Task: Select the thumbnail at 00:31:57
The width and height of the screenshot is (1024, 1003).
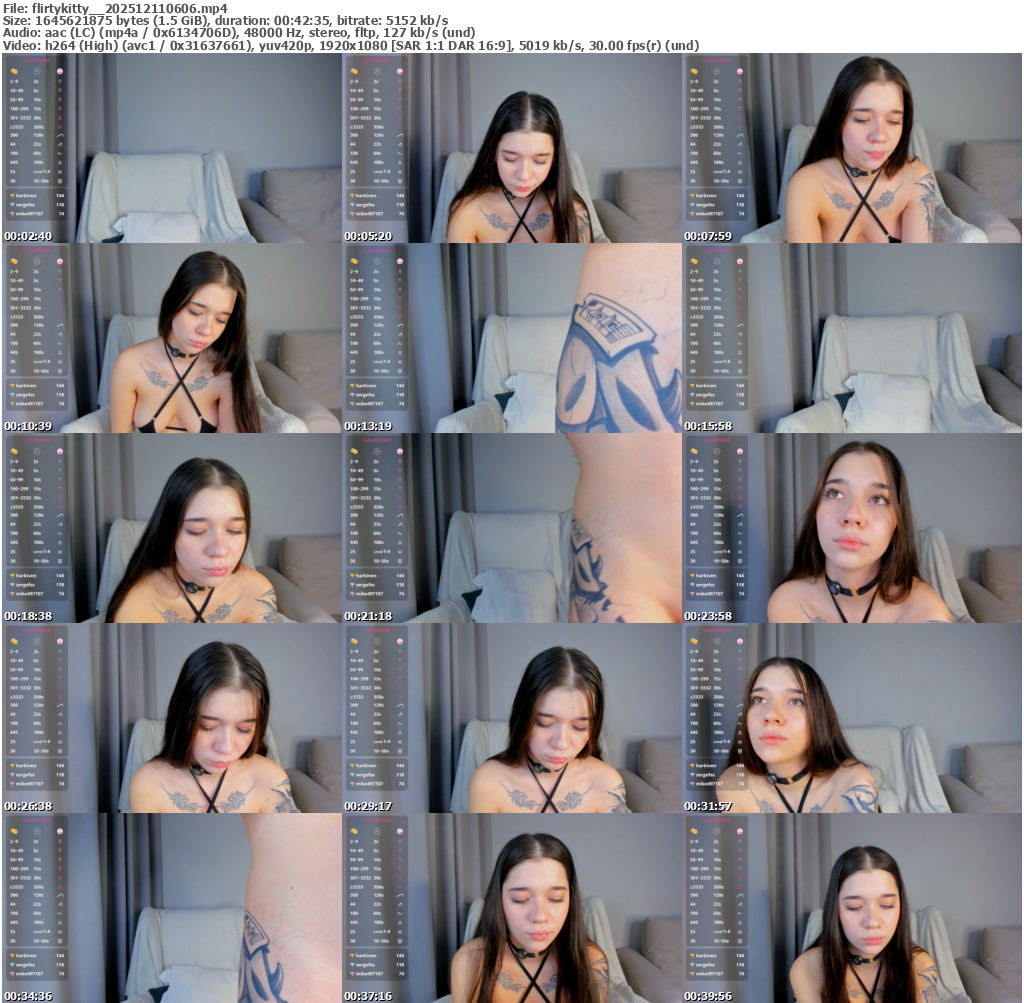Action: pyautogui.click(x=852, y=718)
